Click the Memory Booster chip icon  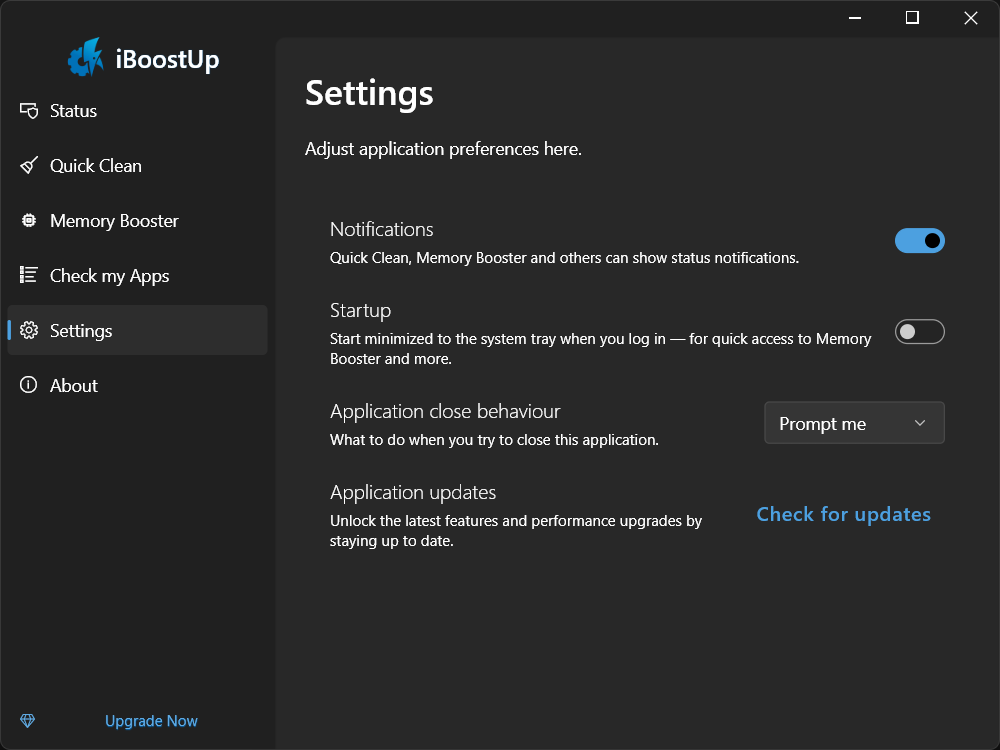coord(29,221)
